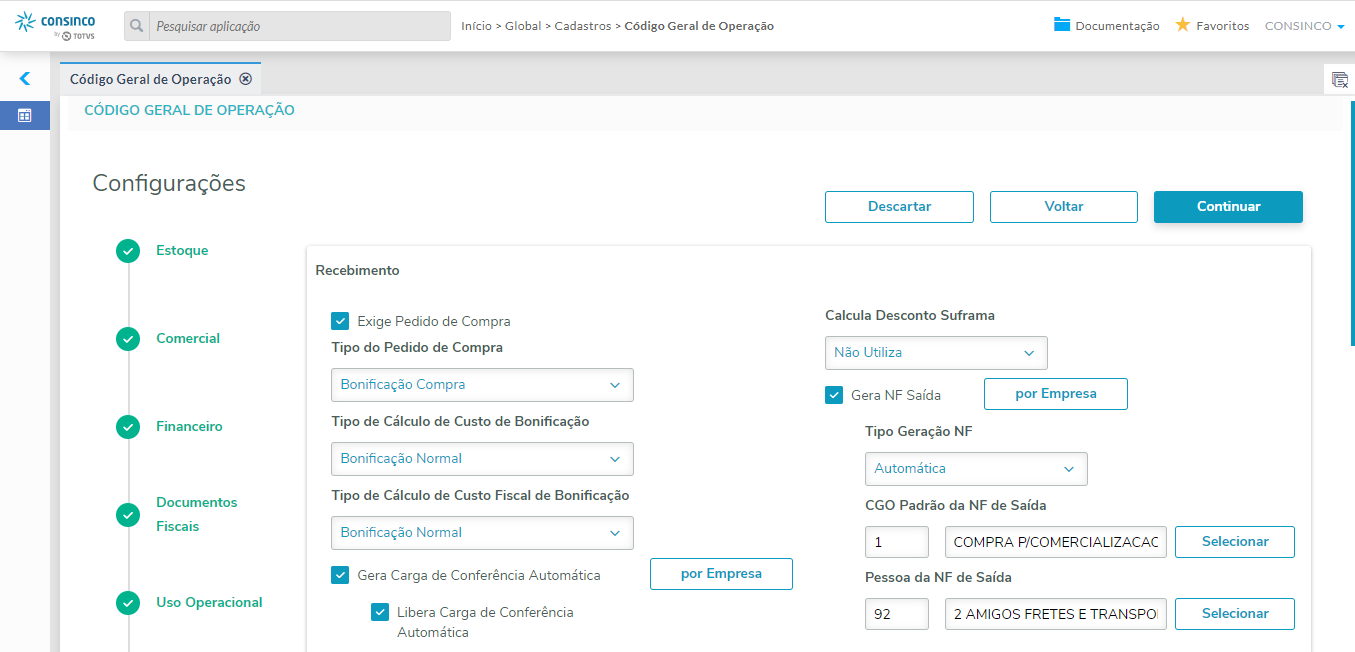Viewport: 1355px width, 652px height.
Task: Close the Código Geral de Operação tab
Action: point(245,79)
